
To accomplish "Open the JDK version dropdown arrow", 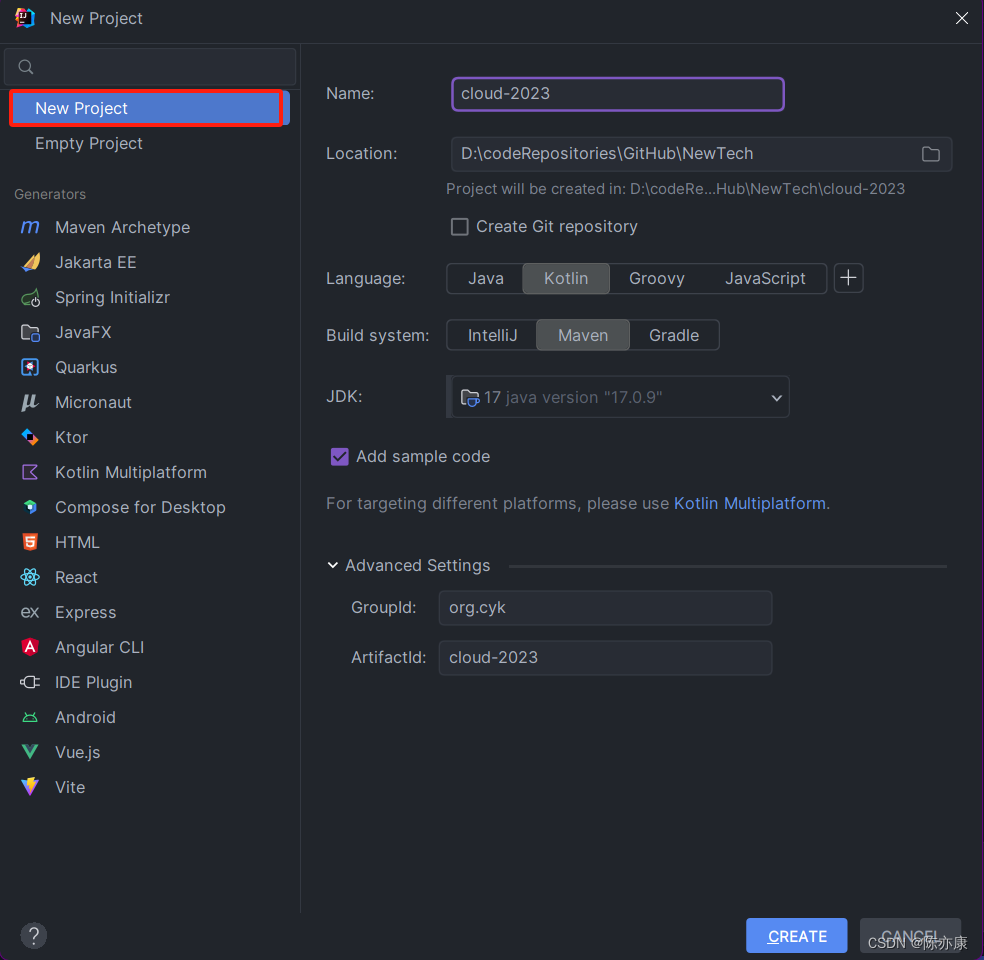I will [776, 398].
